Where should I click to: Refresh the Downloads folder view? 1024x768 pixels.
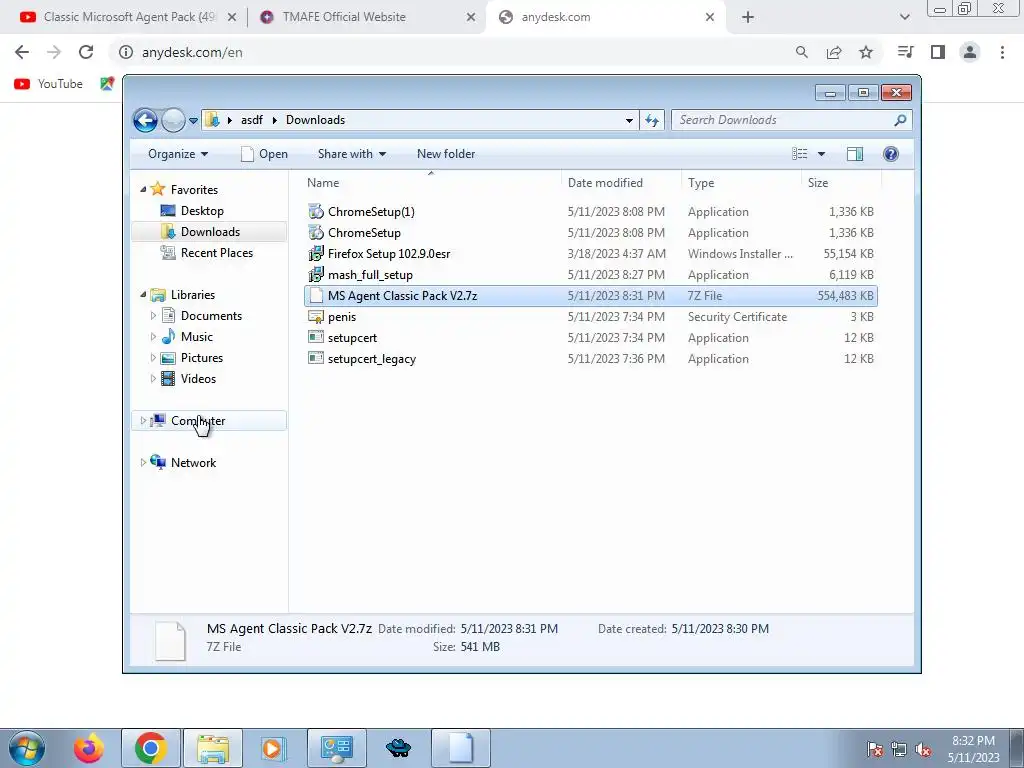[652, 120]
